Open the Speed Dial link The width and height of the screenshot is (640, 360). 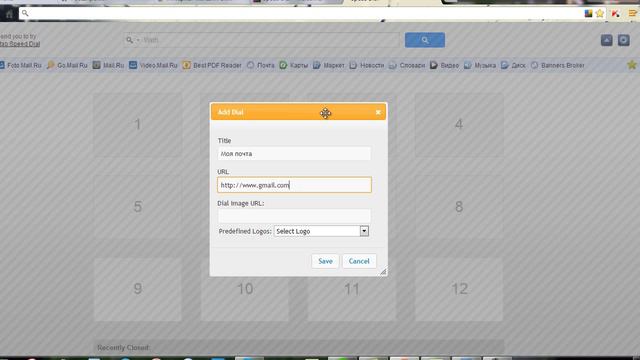coord(20,44)
